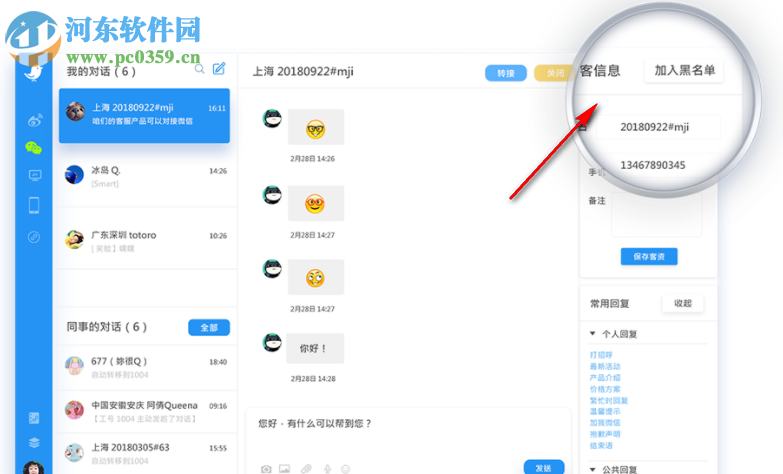Screen dimensions: 783x474
Task: Select quick reply 产品介绍
Action: (x=605, y=378)
